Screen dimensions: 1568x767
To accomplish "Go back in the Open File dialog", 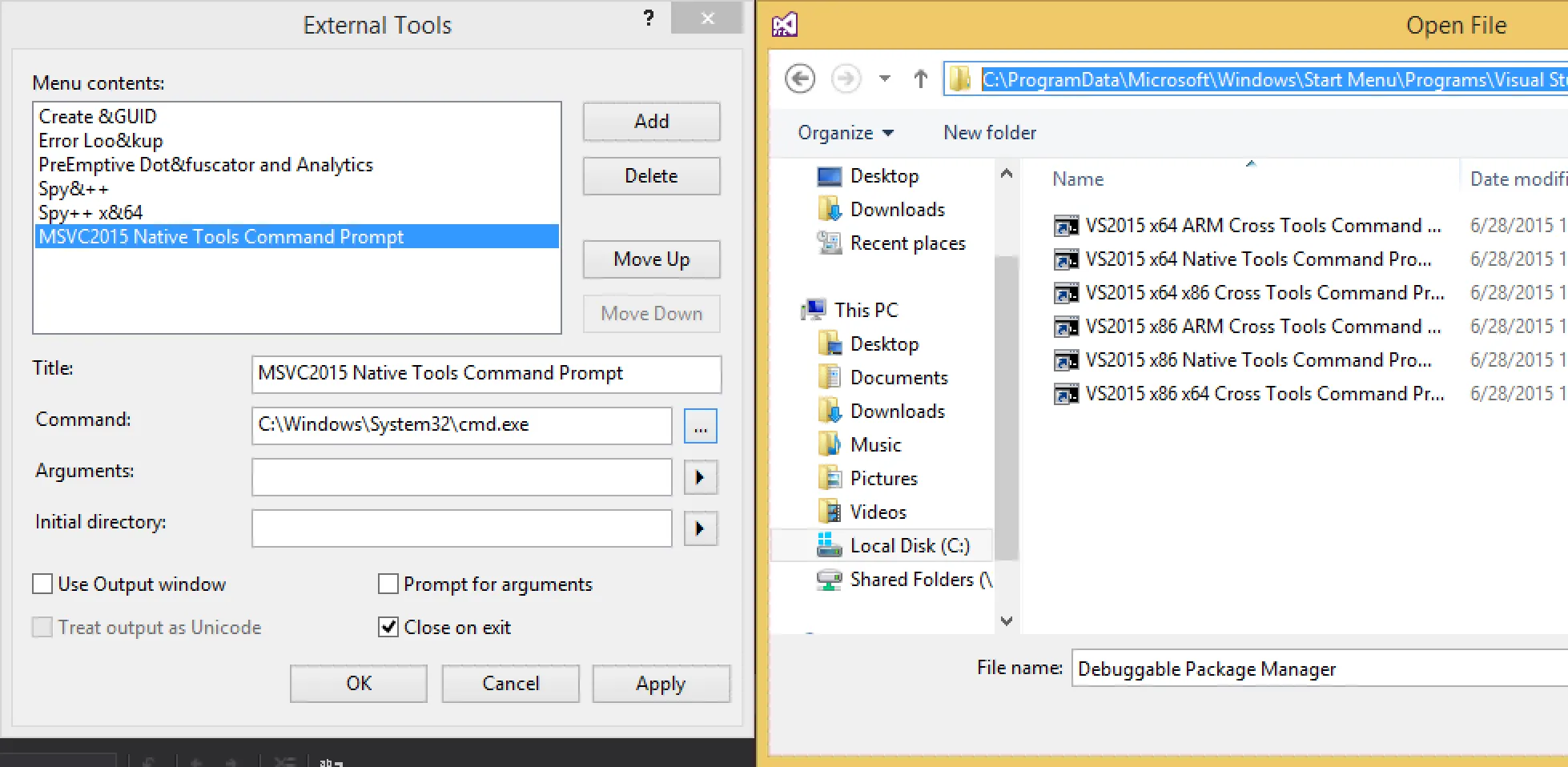I will pyautogui.click(x=800, y=78).
